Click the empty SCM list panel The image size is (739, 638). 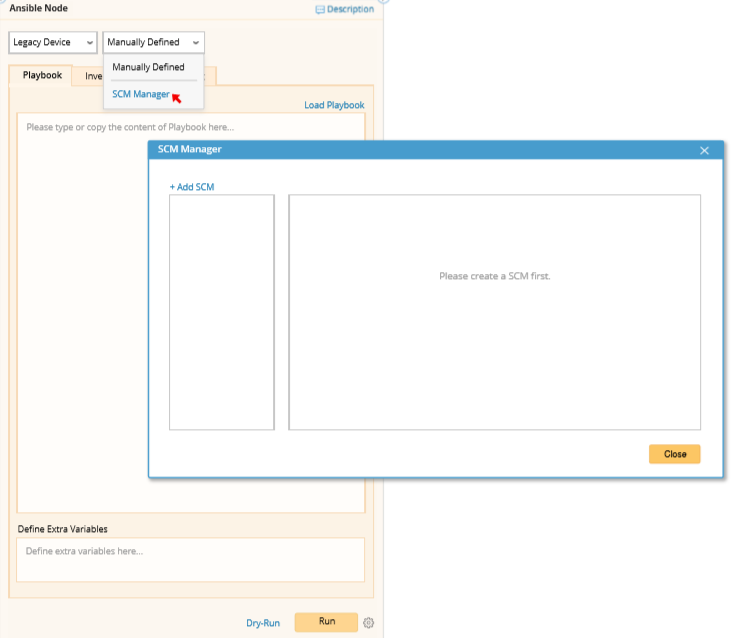(222, 312)
